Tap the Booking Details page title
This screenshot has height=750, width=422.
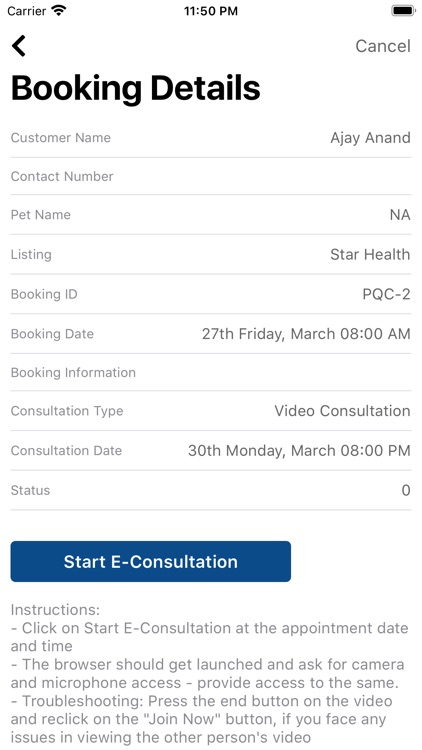coord(136,88)
